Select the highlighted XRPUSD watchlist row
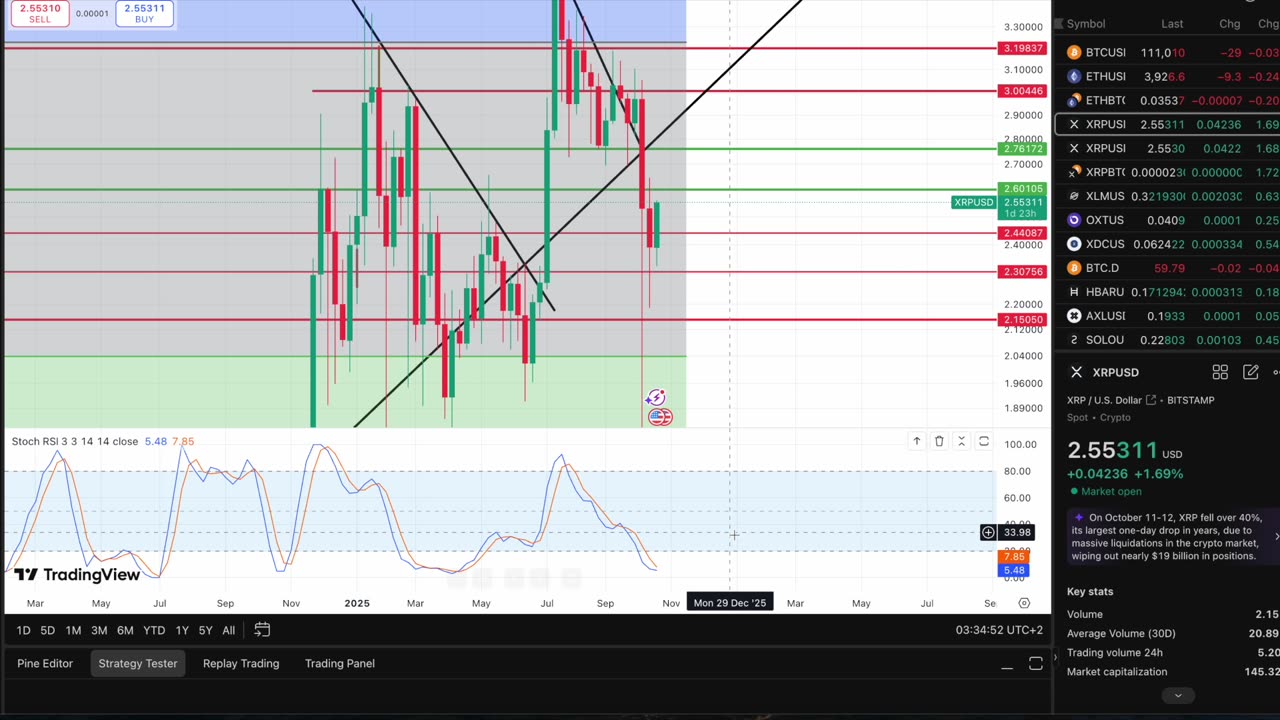 tap(1167, 124)
